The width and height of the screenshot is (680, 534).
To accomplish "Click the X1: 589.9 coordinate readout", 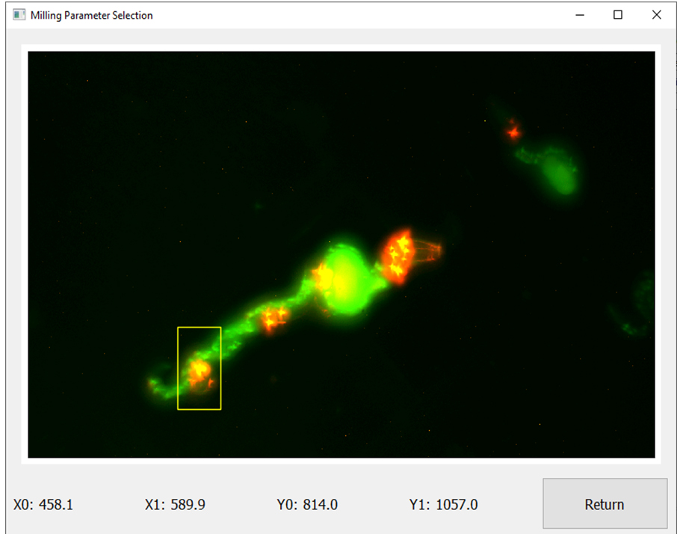I will pyautogui.click(x=175, y=505).
